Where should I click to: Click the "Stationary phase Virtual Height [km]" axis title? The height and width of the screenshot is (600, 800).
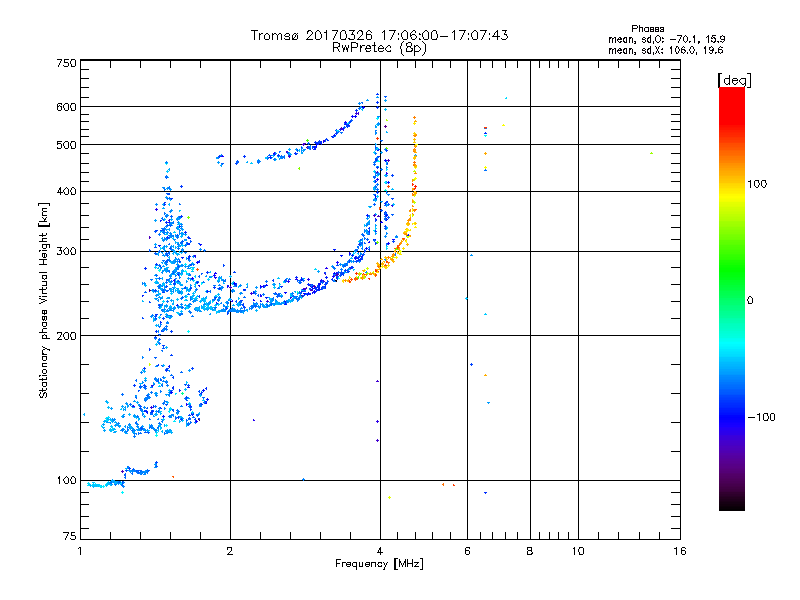click(44, 301)
